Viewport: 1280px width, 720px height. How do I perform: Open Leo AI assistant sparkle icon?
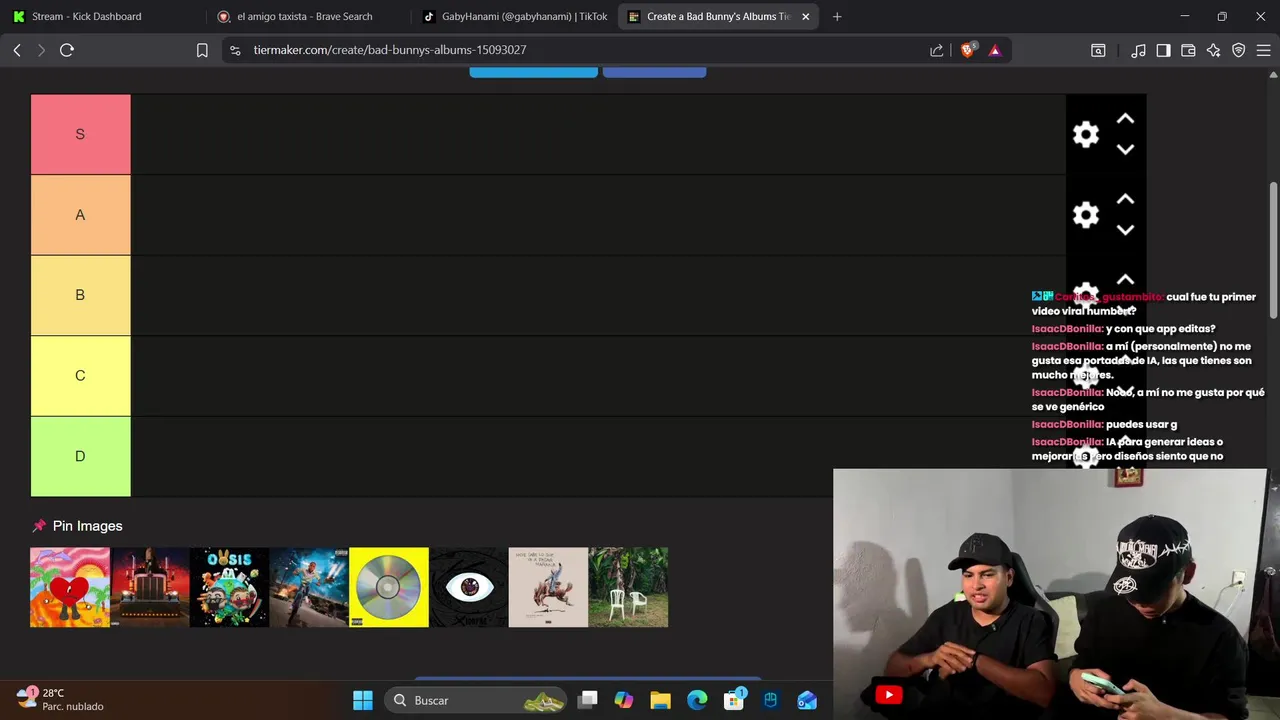[x=1213, y=50]
